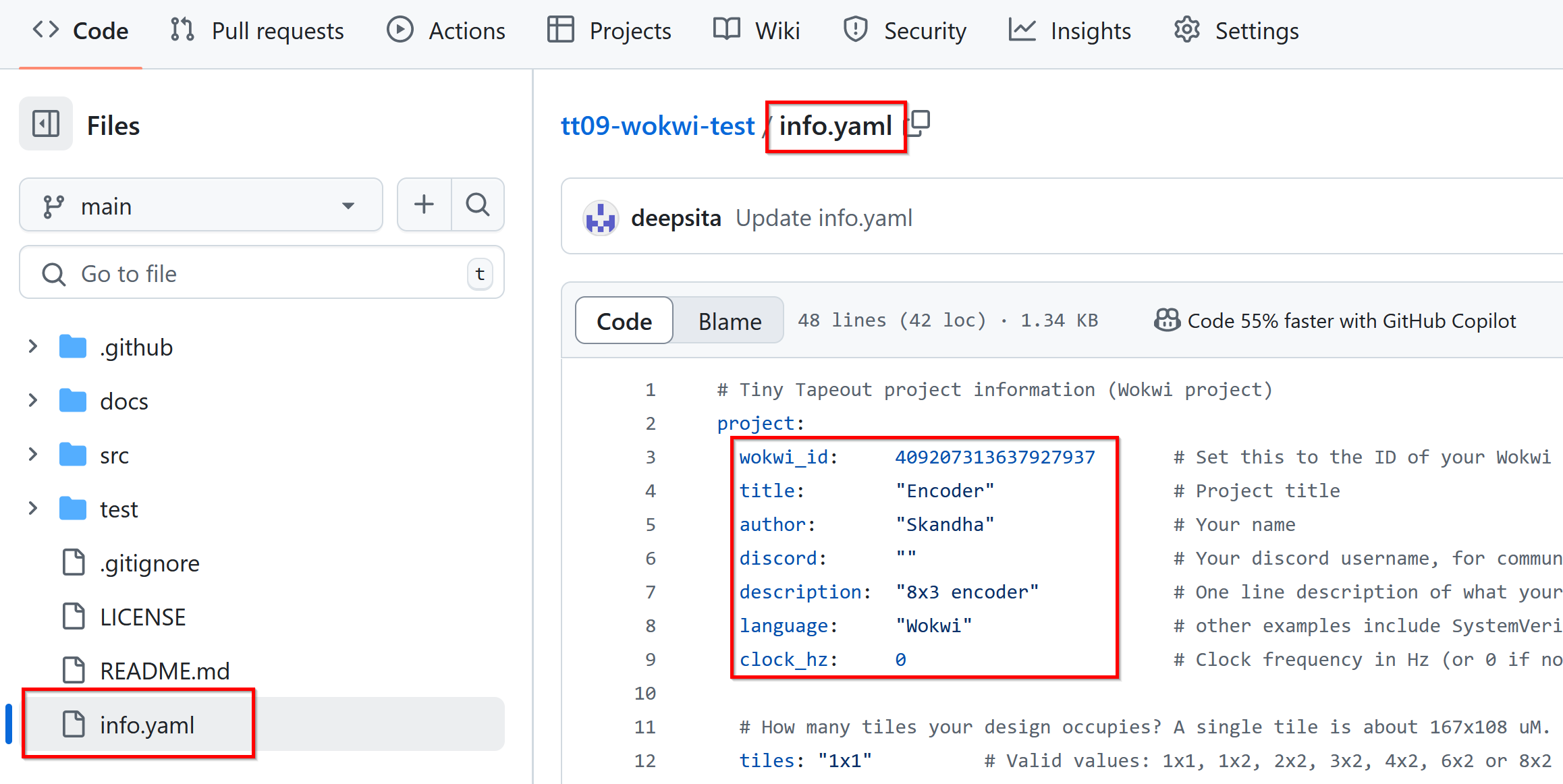This screenshot has height=784, width=1563.
Task: Focus the Go to file search field
Action: click(x=262, y=273)
